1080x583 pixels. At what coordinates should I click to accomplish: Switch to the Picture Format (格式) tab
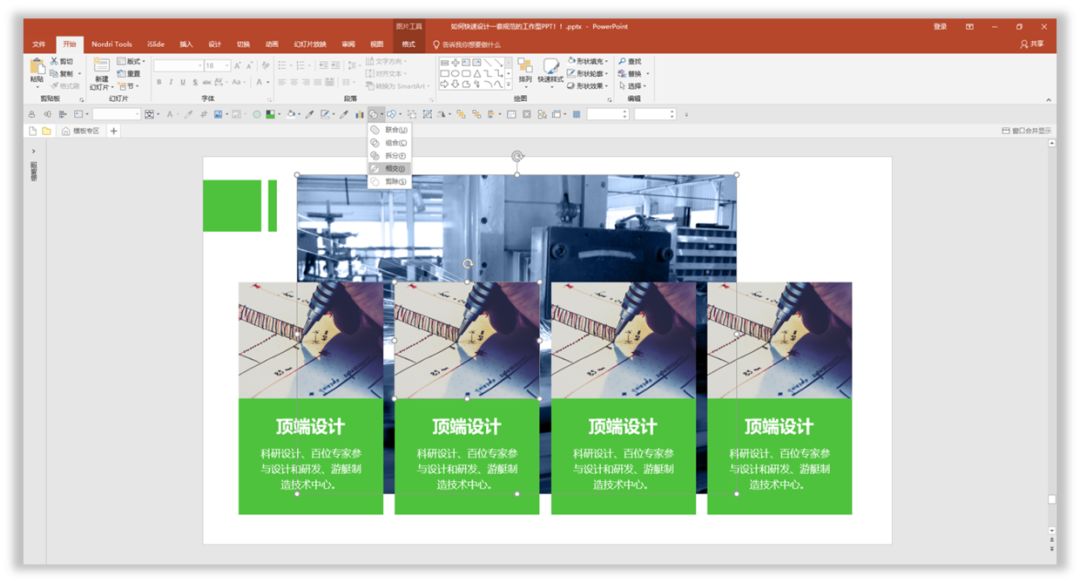click(408, 44)
